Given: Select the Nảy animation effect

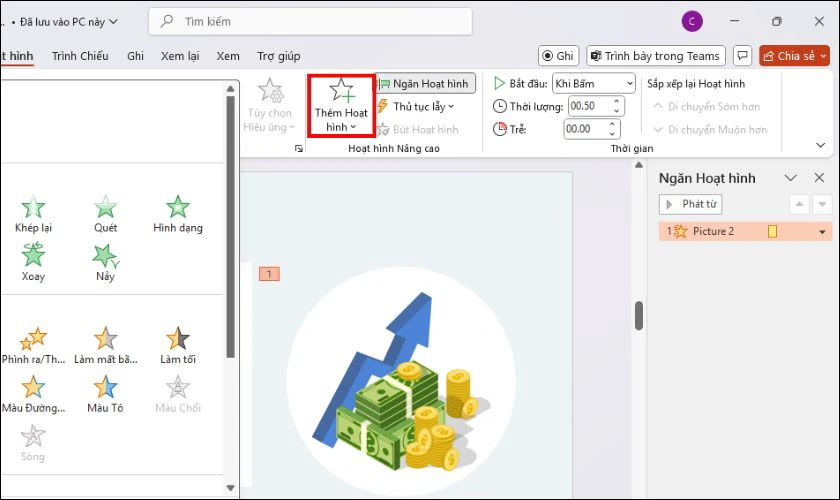Looking at the screenshot, I should pyautogui.click(x=106, y=262).
